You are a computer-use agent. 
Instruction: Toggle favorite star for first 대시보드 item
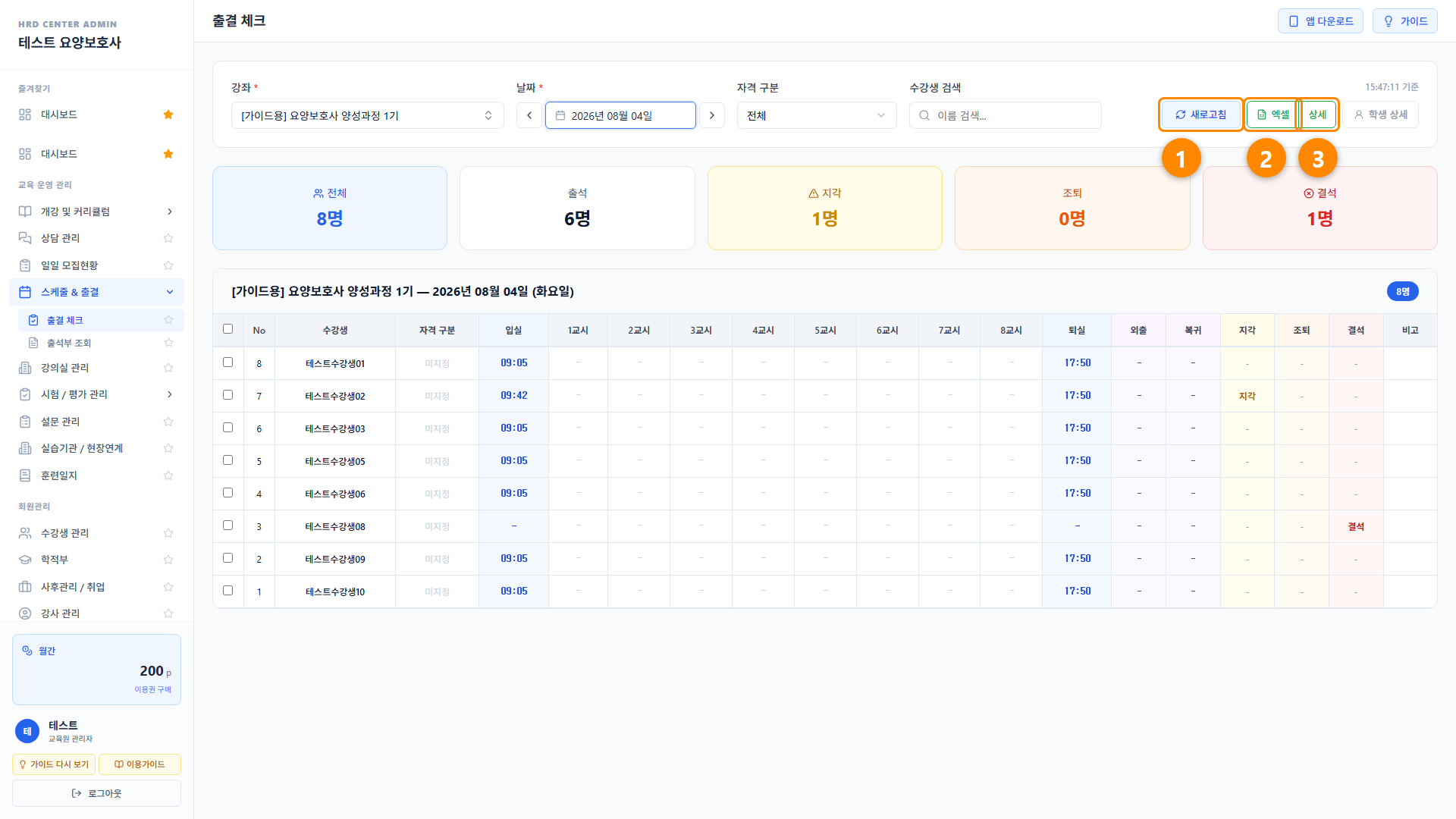168,115
